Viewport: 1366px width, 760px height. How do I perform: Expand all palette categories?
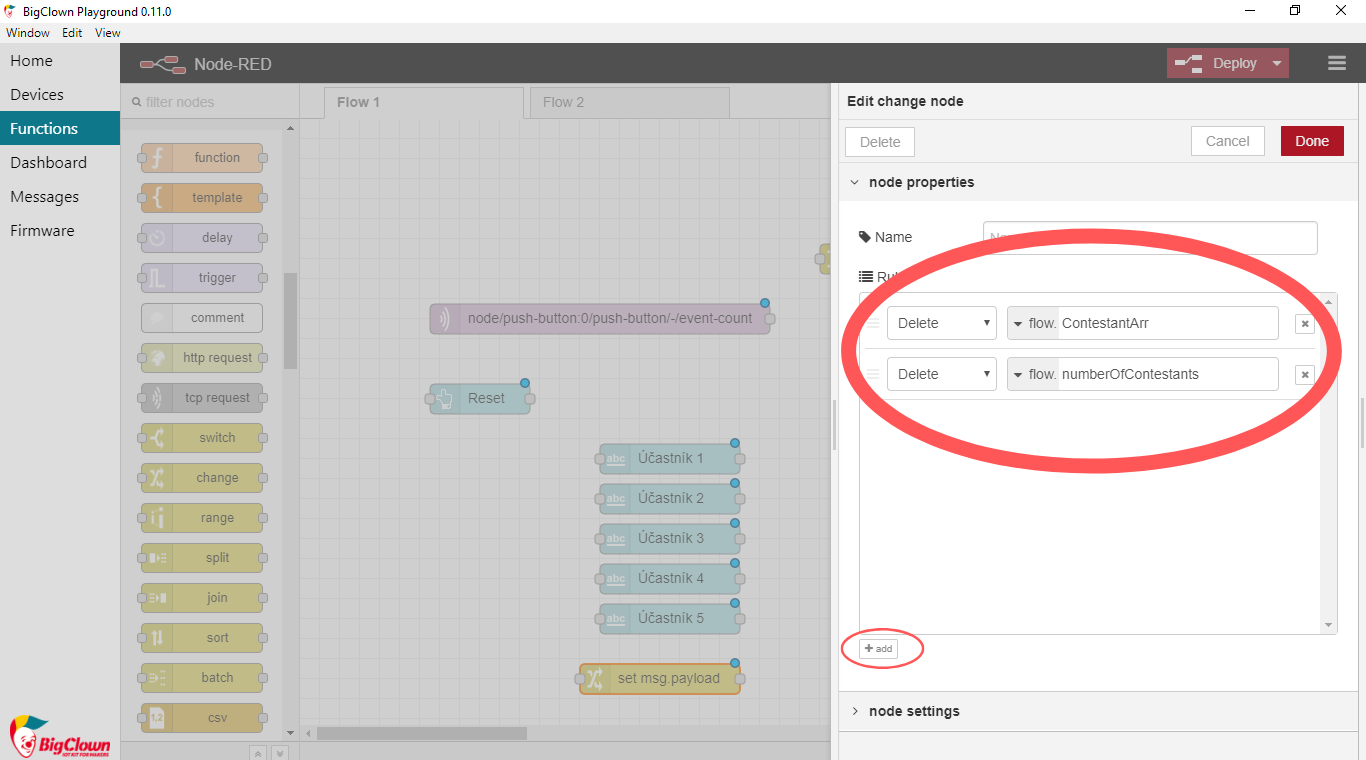point(280,753)
